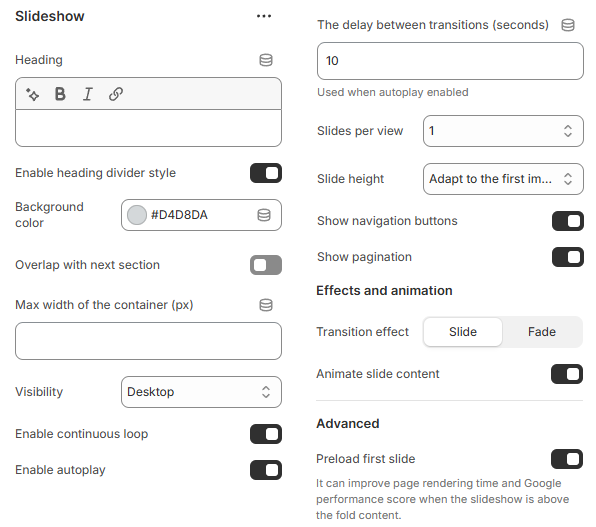Click dynamic source icon beside Max width

(x=266, y=305)
